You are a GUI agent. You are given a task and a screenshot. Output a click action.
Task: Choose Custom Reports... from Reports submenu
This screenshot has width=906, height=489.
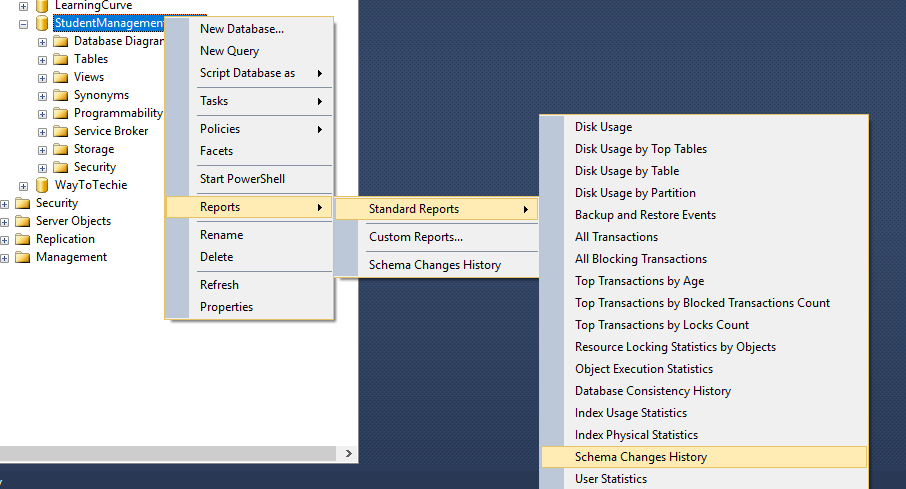(x=415, y=237)
